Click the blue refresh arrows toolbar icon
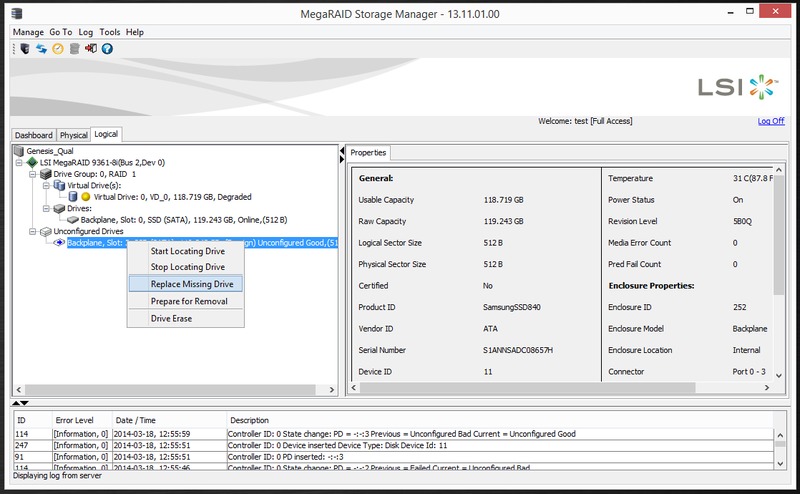Screen dimensions: 800x494 tap(41, 48)
